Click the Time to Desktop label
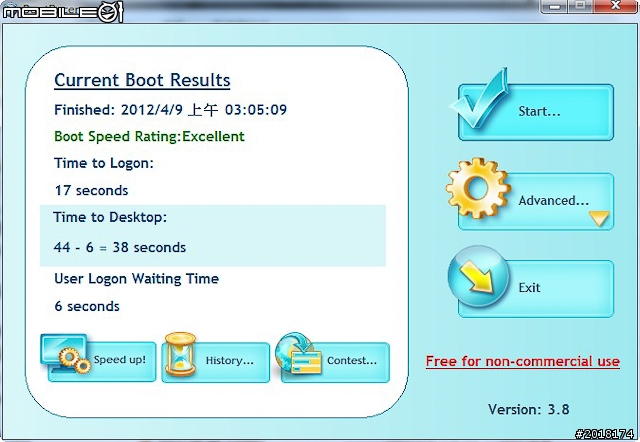640x442 pixels. (x=110, y=217)
